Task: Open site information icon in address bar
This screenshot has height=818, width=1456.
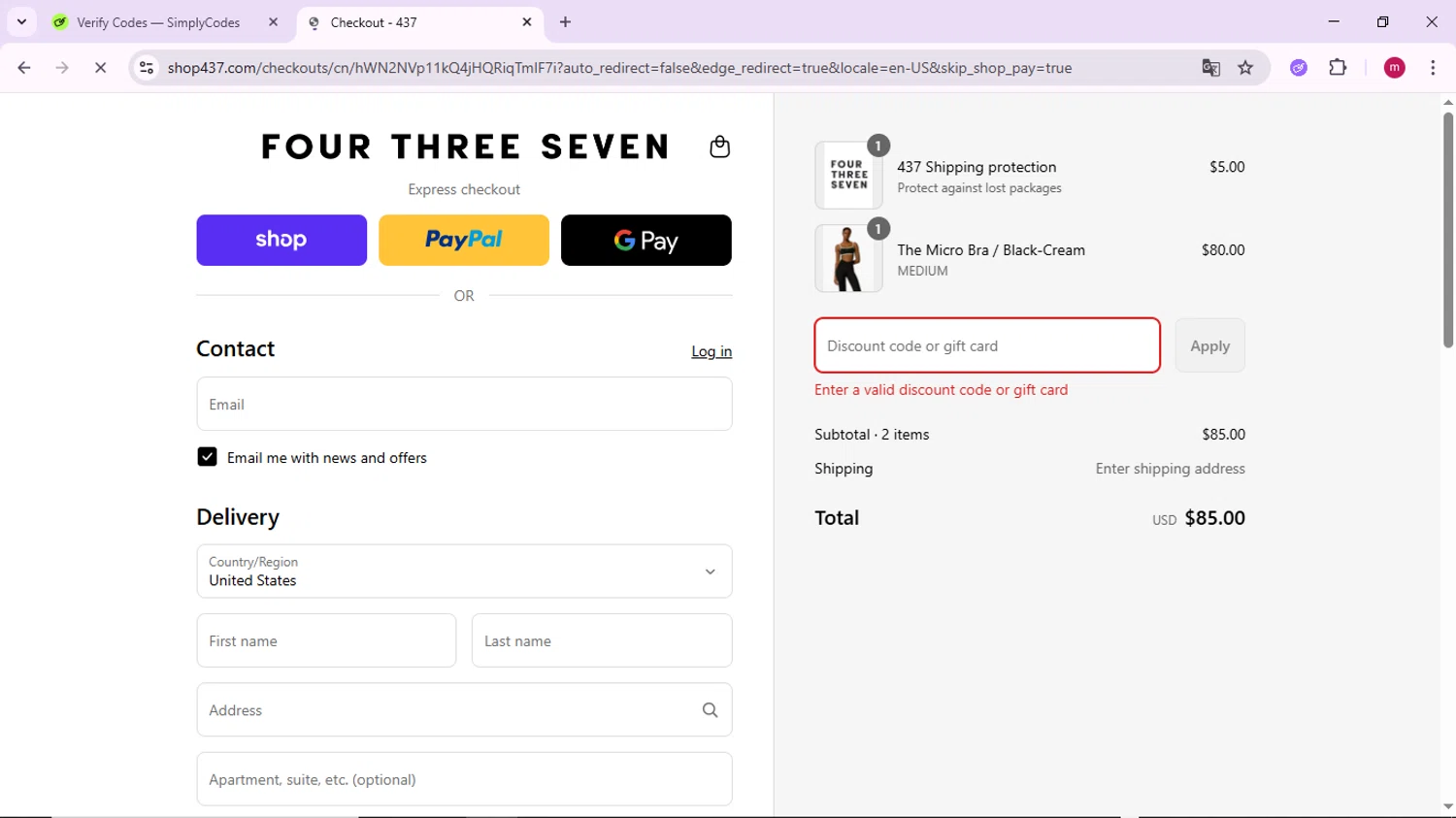Action: pyautogui.click(x=147, y=68)
